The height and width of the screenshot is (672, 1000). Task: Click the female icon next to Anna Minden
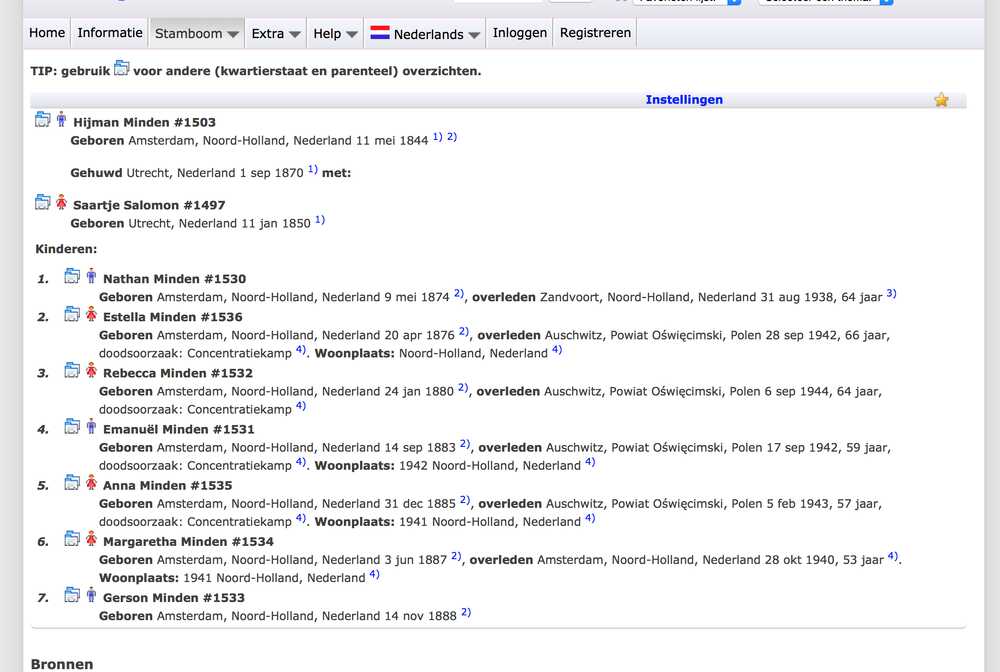(x=91, y=483)
